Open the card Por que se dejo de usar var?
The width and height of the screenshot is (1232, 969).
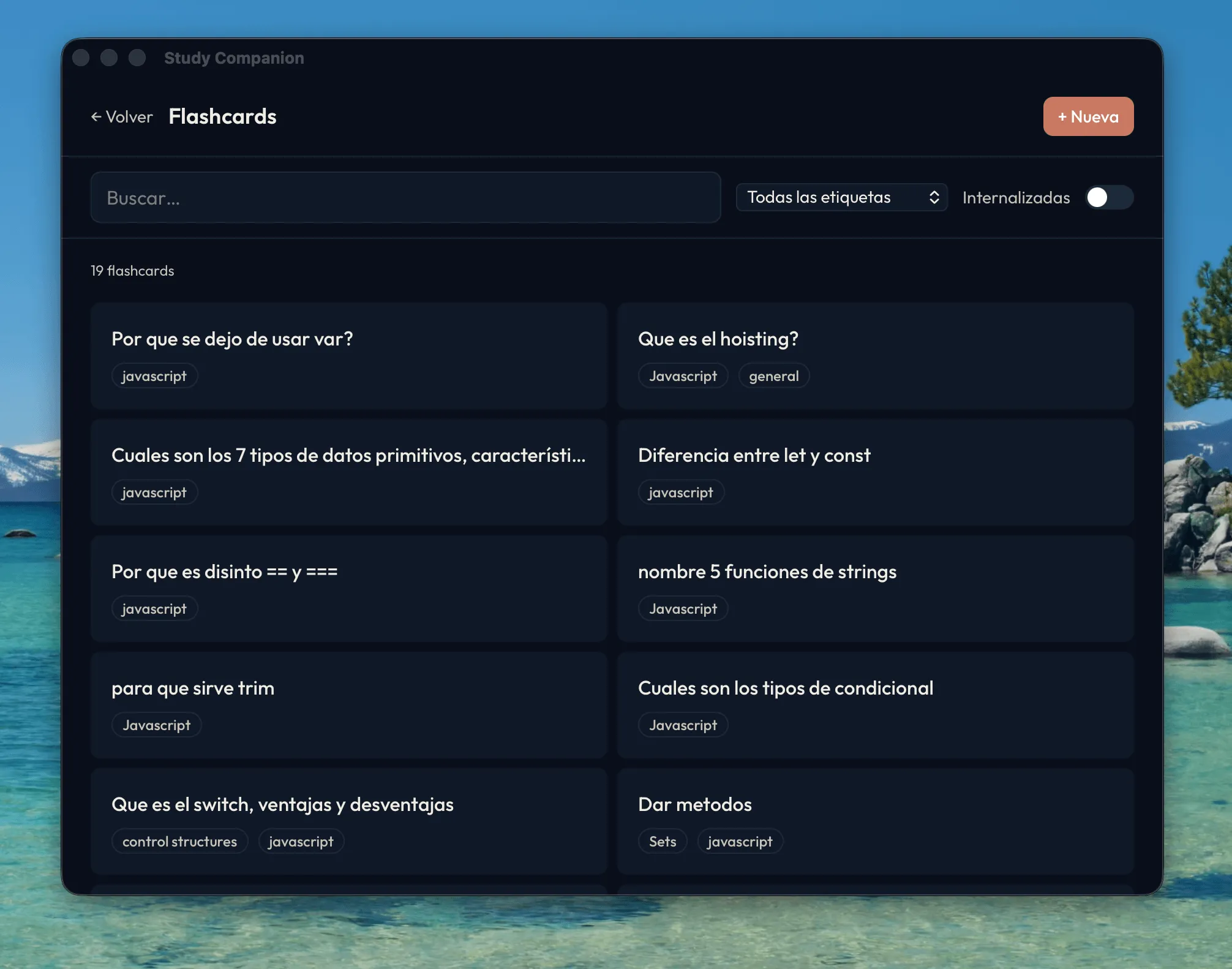pyautogui.click(x=348, y=355)
